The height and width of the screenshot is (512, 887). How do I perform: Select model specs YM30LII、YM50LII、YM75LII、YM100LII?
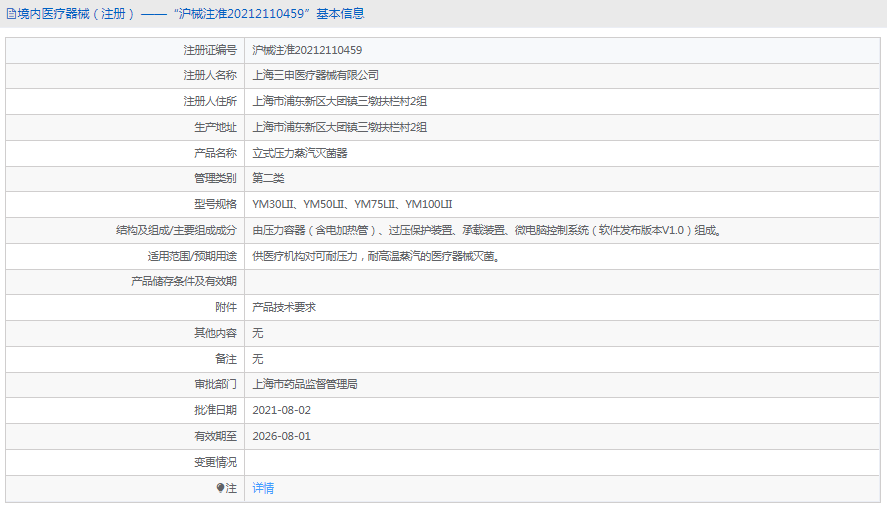pyautogui.click(x=352, y=204)
